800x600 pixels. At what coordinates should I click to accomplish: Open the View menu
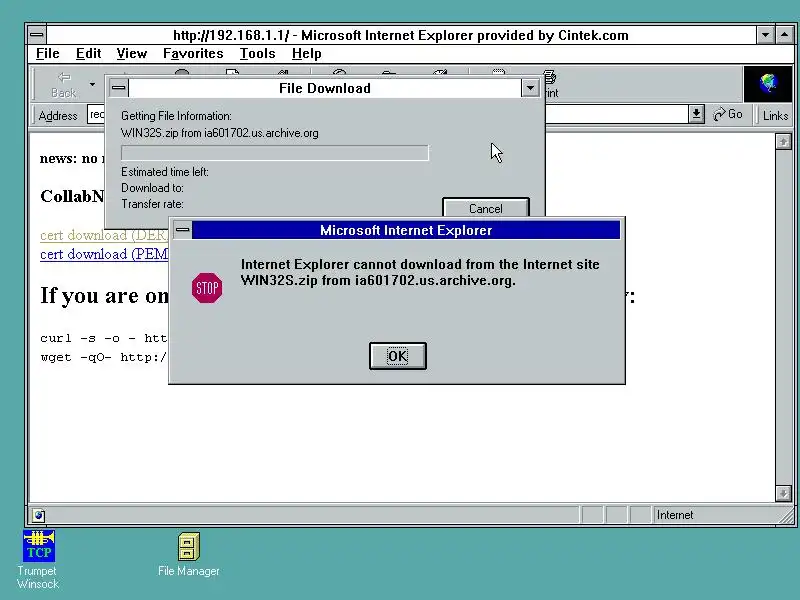point(132,54)
